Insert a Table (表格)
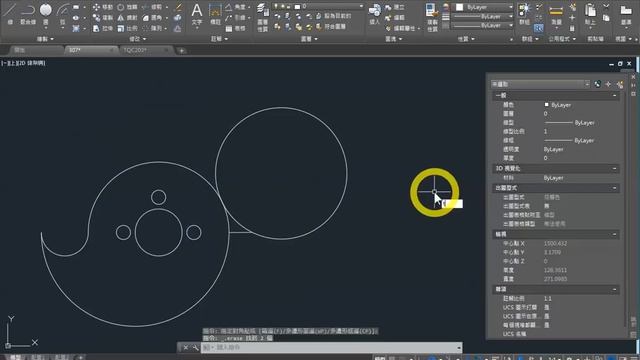 (x=236, y=29)
